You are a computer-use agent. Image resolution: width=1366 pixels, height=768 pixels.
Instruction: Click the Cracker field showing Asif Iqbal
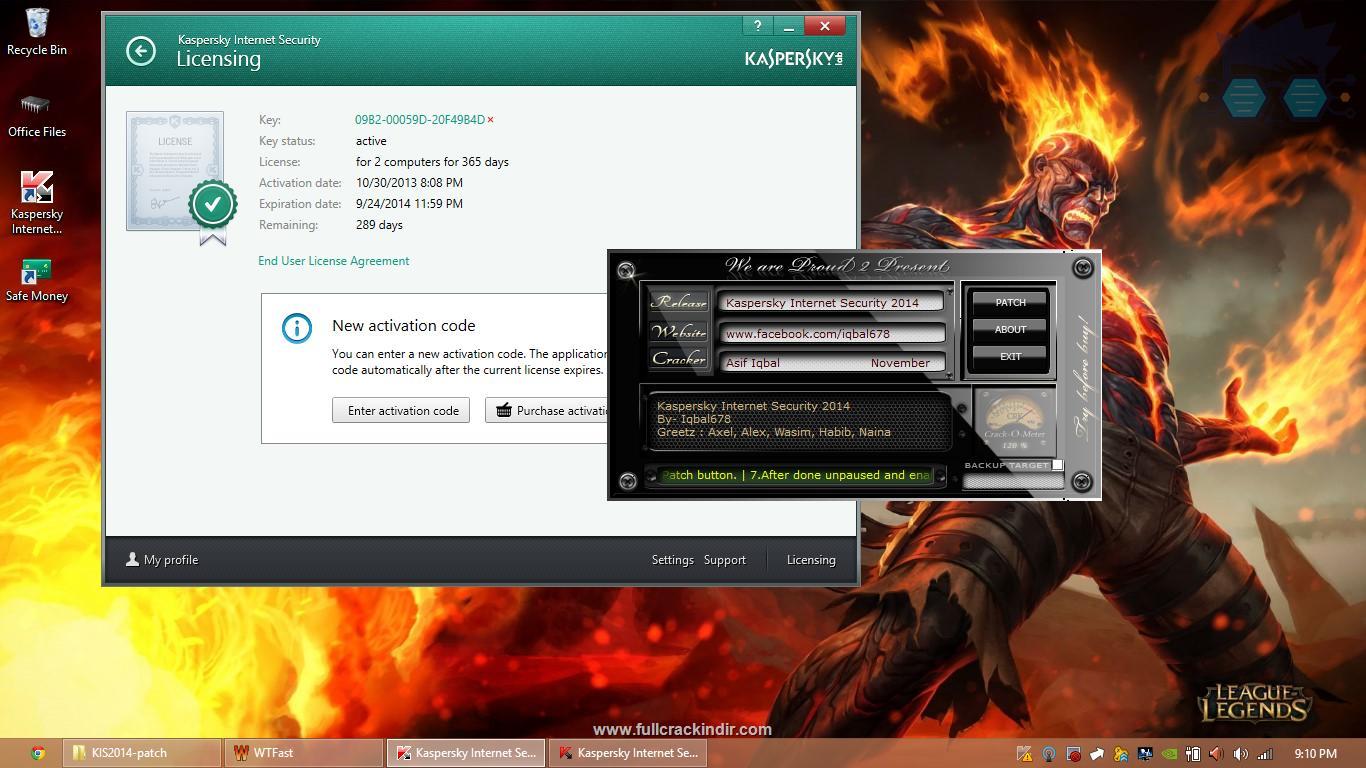coord(832,362)
